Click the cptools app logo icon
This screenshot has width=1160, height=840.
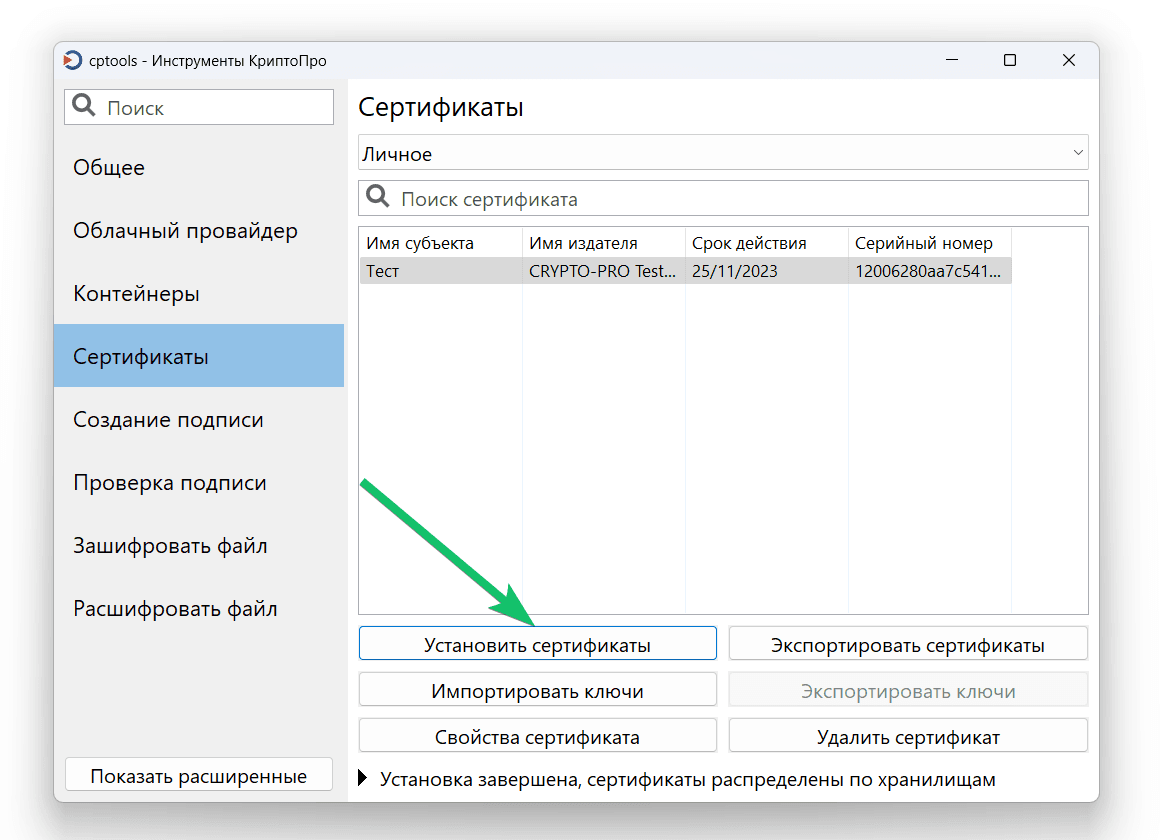click(72, 60)
